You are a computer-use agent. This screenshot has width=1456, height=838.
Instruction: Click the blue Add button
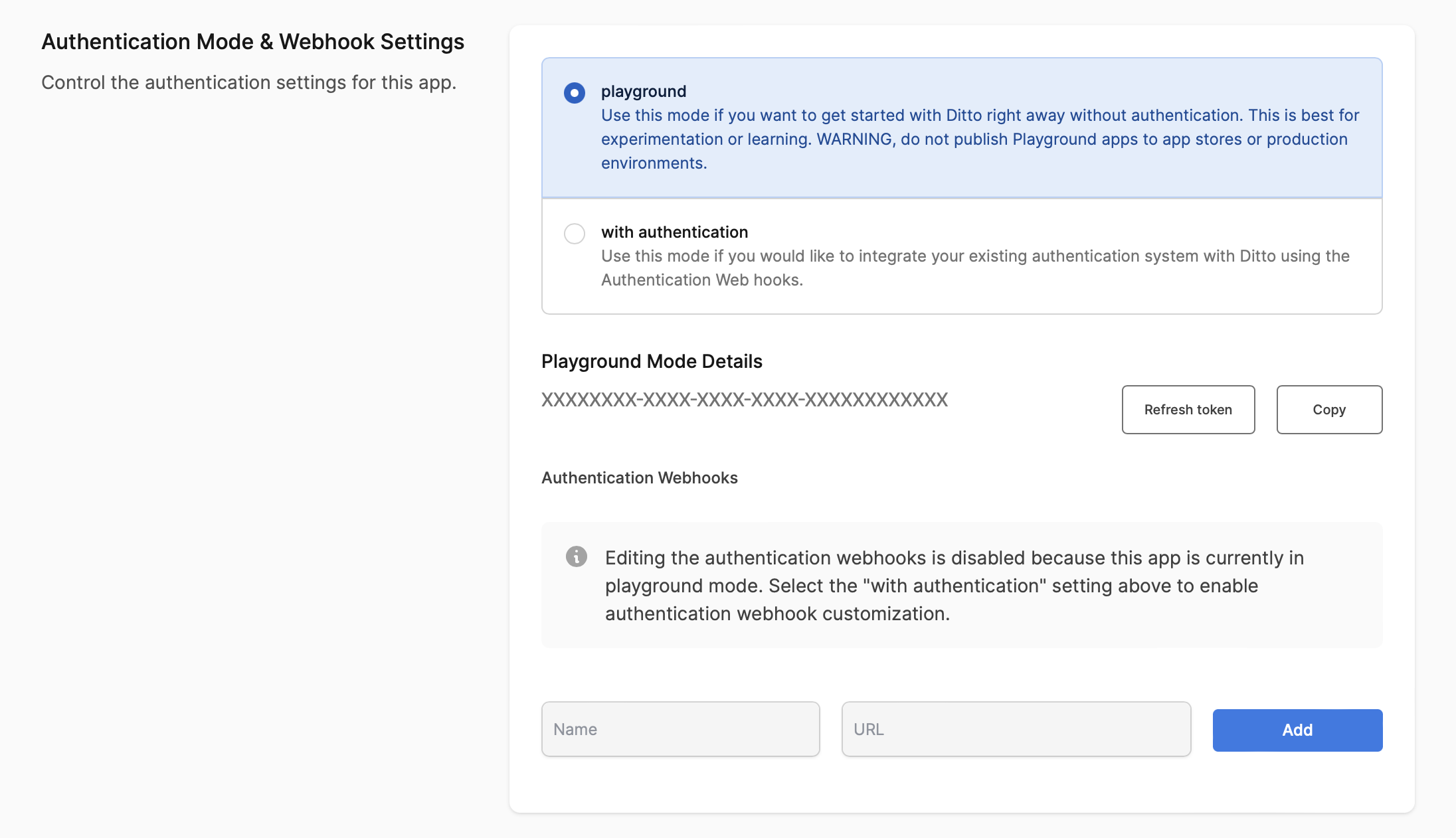(1297, 730)
